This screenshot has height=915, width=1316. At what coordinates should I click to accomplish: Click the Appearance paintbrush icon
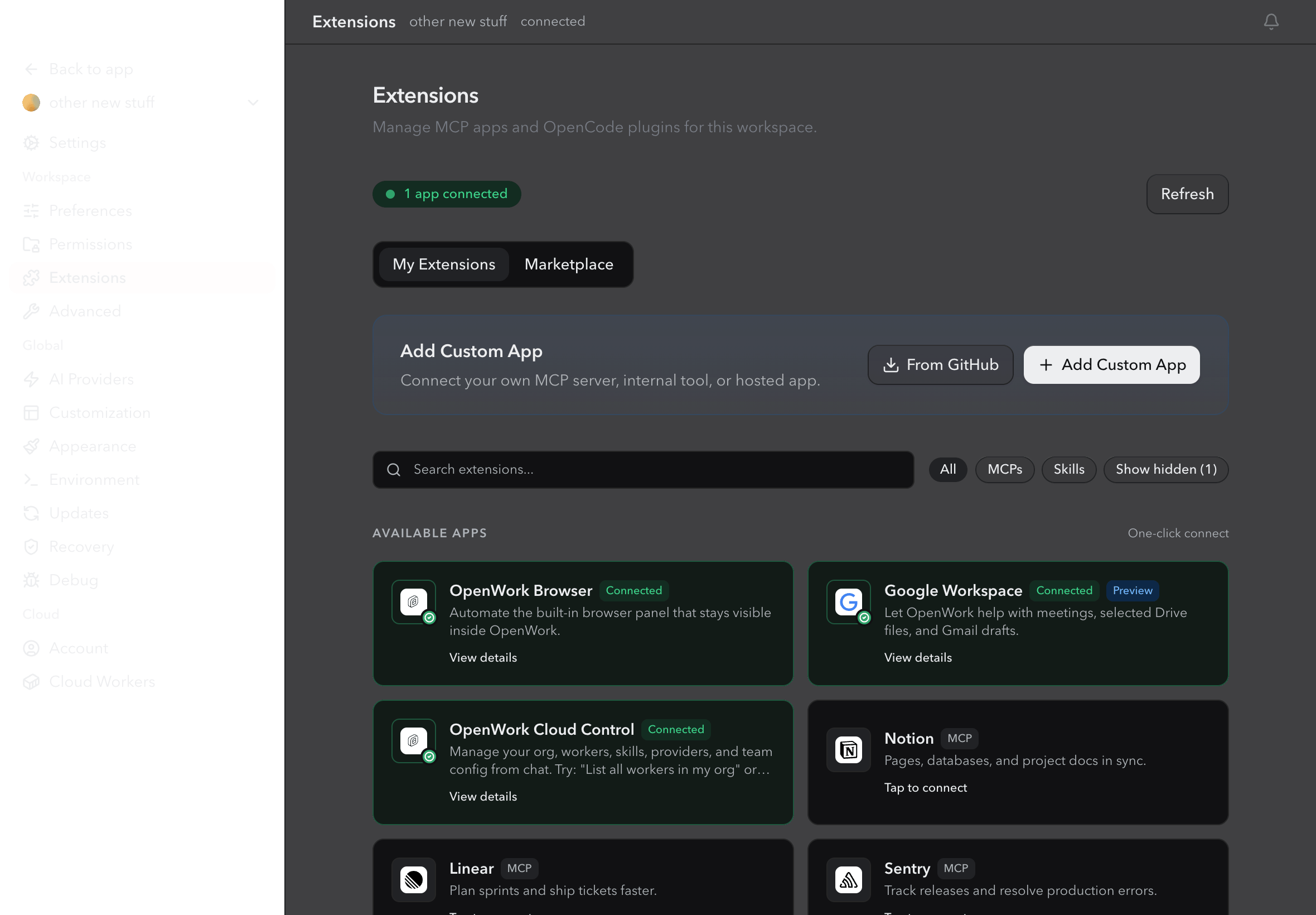pos(31,446)
